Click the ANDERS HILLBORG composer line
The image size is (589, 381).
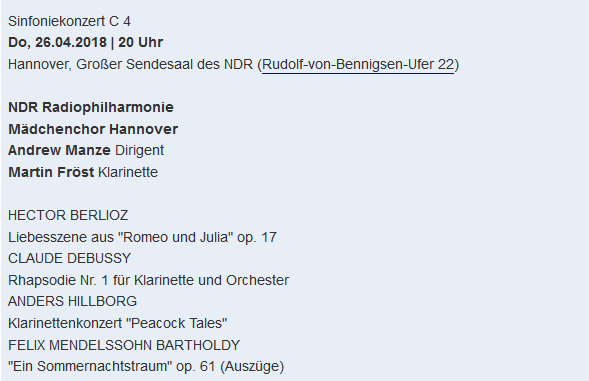pos(72,301)
